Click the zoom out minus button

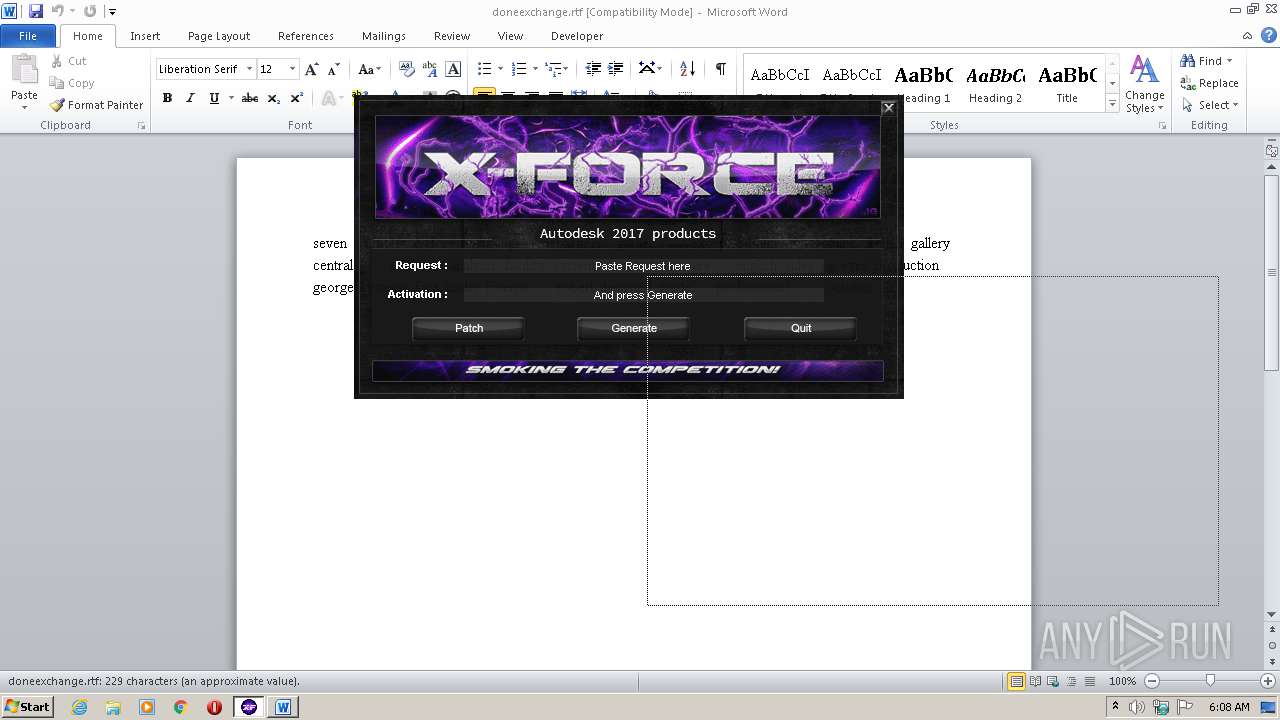(x=1151, y=681)
